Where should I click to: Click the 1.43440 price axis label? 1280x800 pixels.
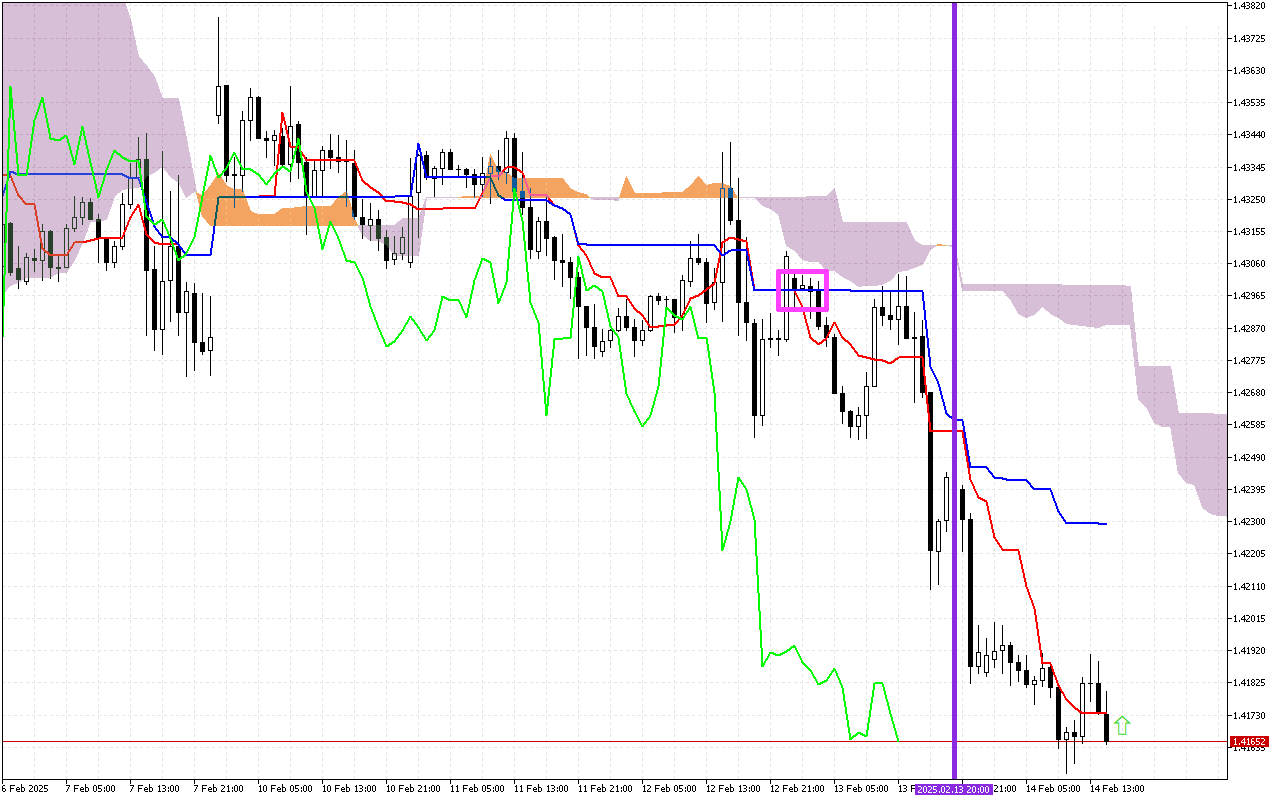point(1250,135)
